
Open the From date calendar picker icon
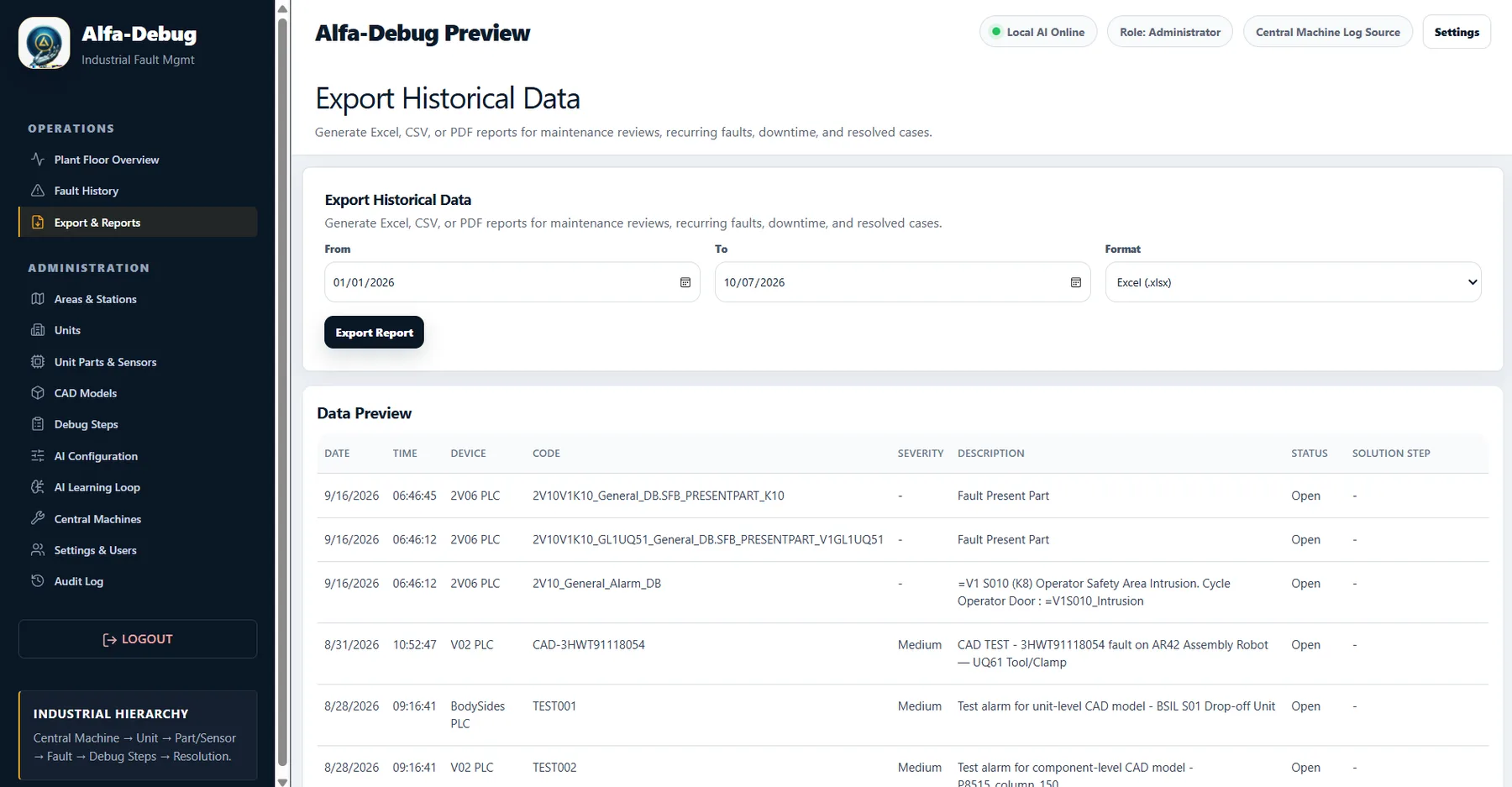(x=685, y=282)
